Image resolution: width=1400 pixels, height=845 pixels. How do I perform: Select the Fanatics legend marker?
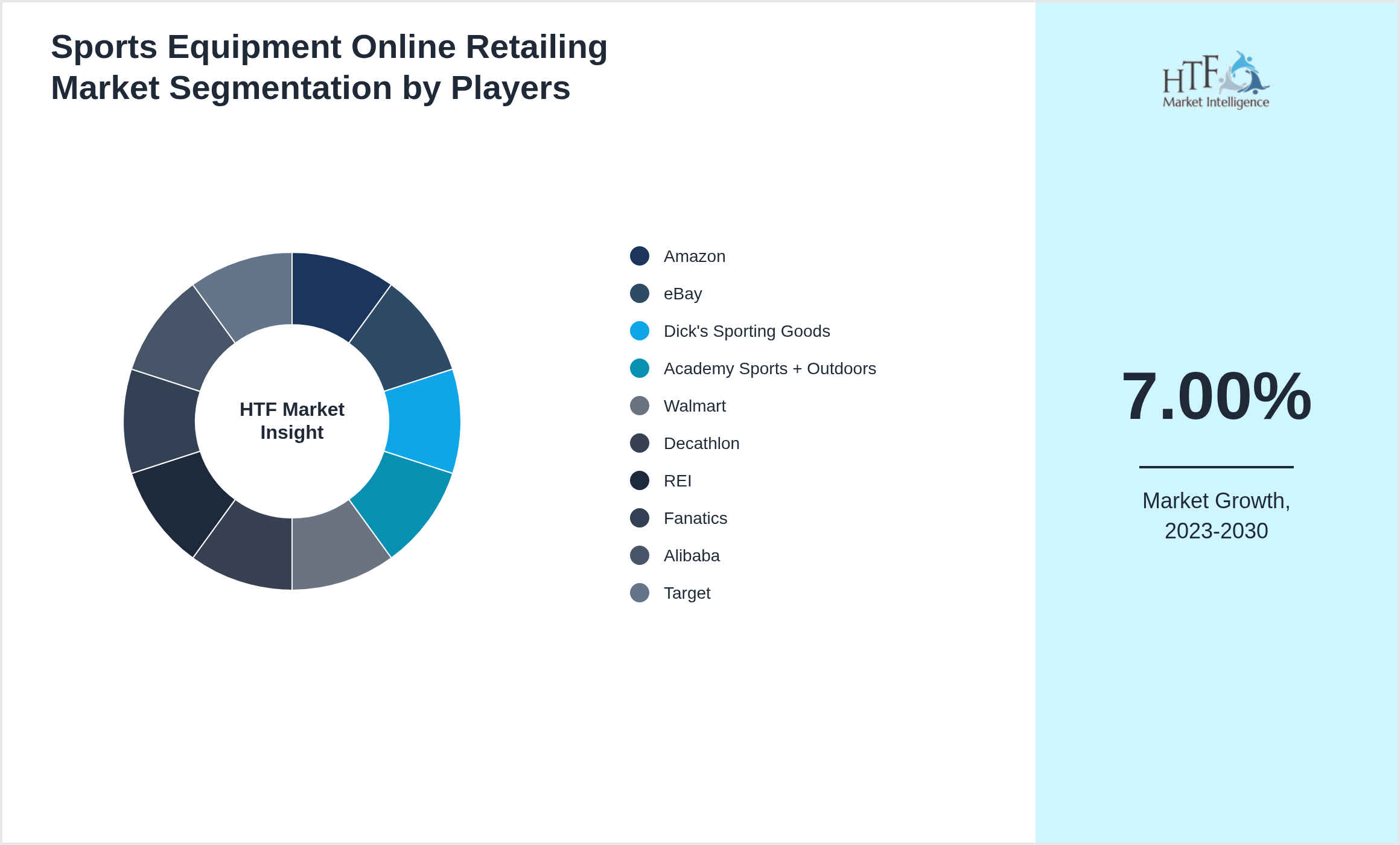coord(640,518)
